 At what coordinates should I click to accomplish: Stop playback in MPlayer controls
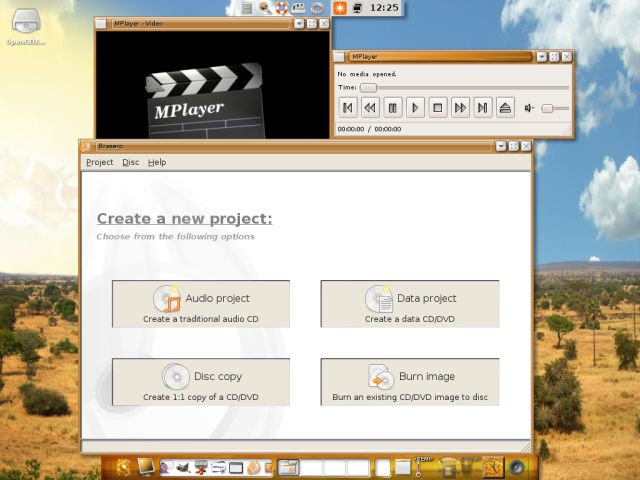tap(438, 108)
